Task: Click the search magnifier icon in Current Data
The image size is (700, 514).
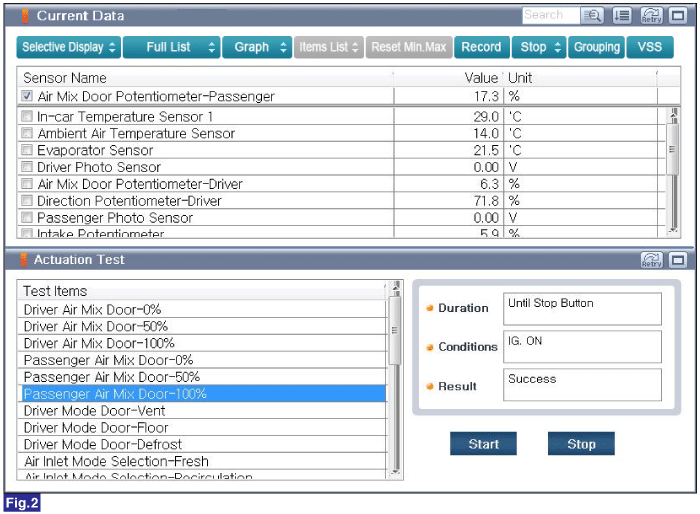Action: click(592, 16)
